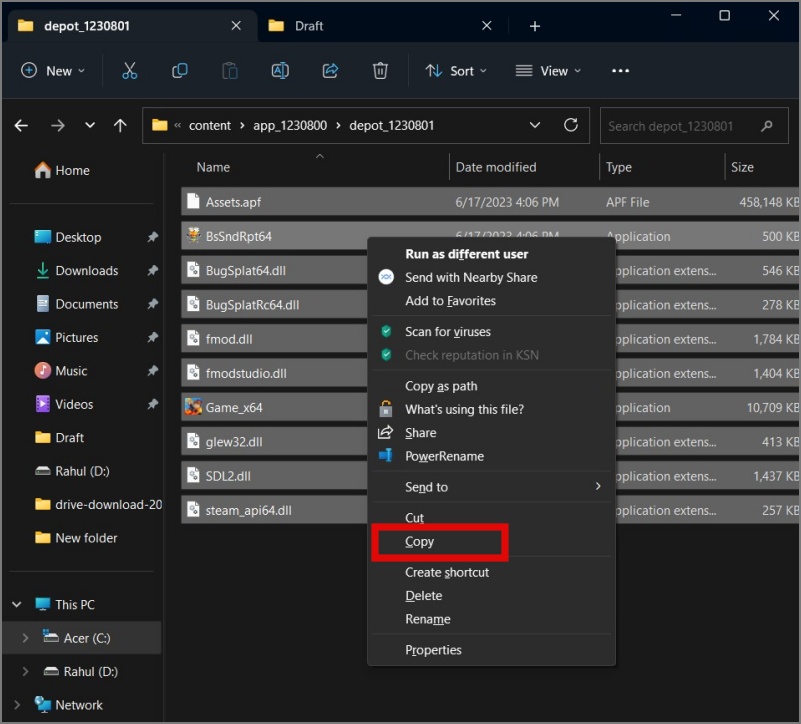Image resolution: width=801 pixels, height=724 pixels.
Task: Click the Game_x64 application icon
Action: [x=193, y=407]
